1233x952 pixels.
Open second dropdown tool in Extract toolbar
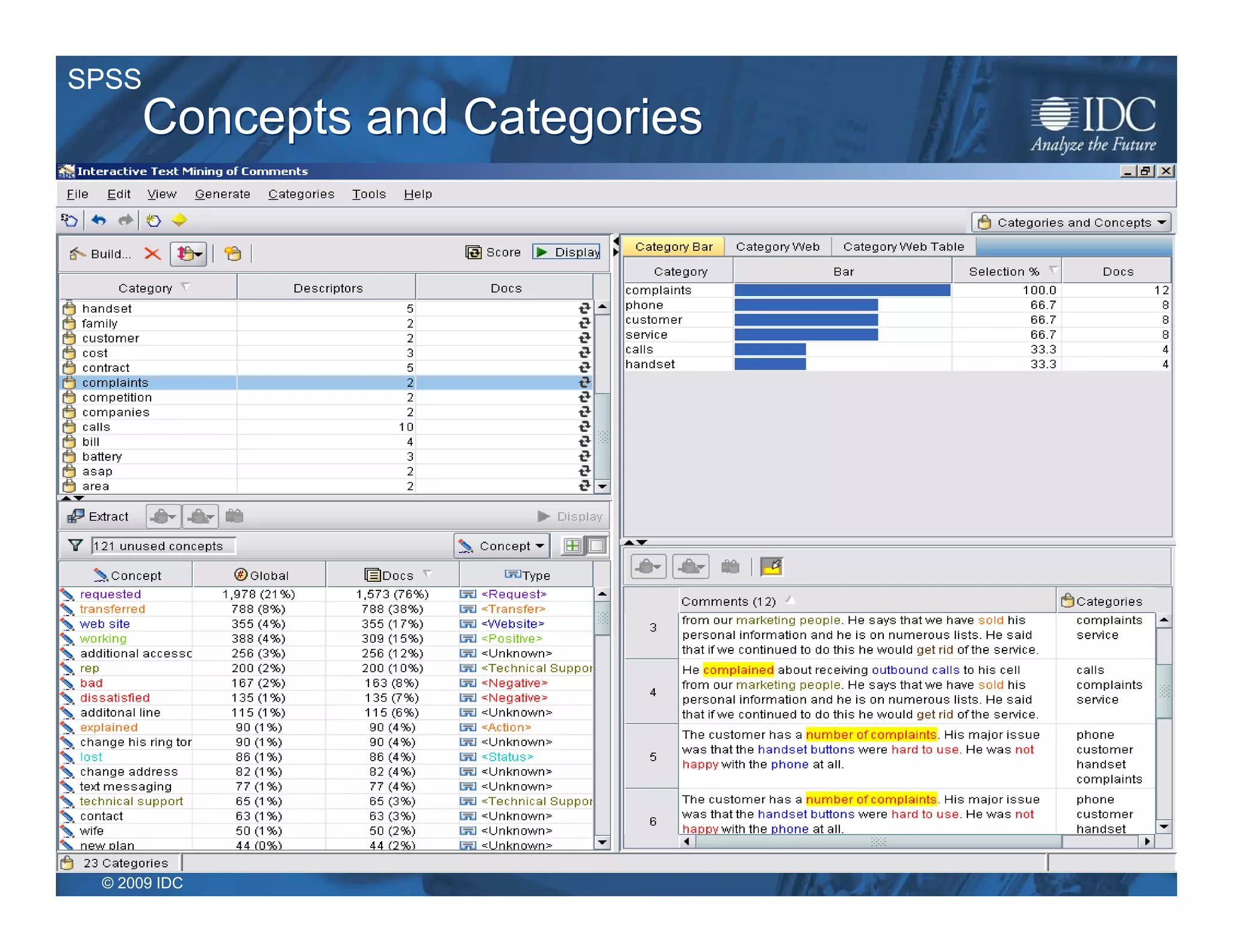click(200, 516)
